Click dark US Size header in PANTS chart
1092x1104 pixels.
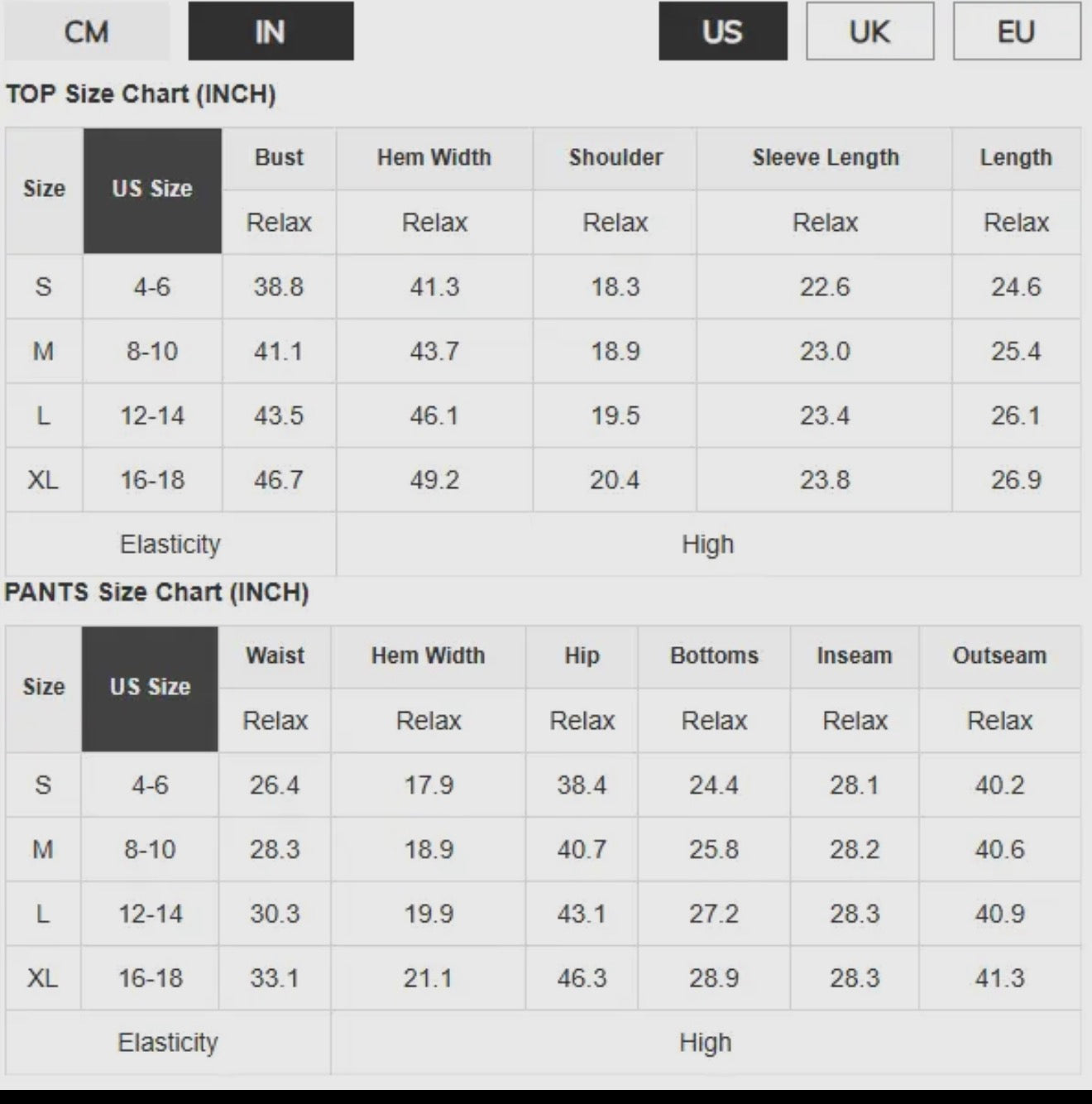click(x=150, y=688)
